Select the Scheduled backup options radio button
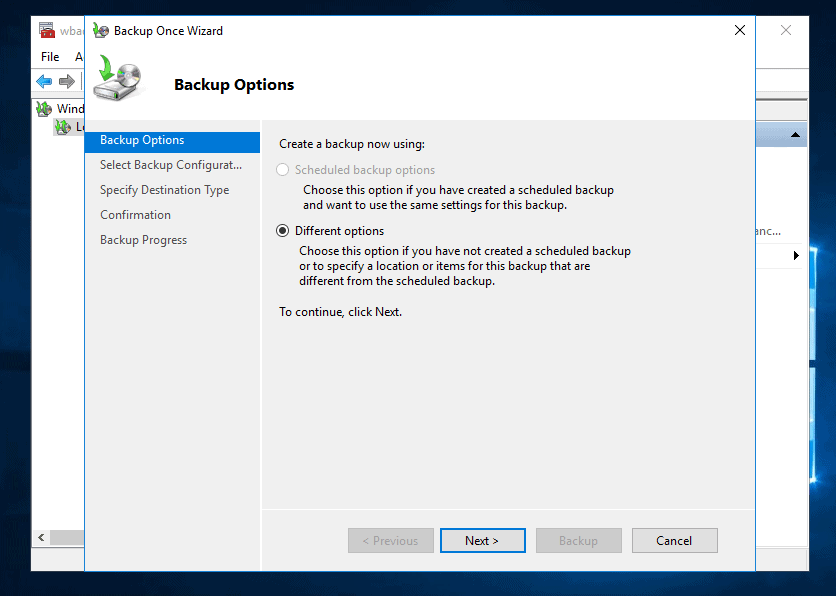Image resolution: width=836 pixels, height=596 pixels. [283, 170]
